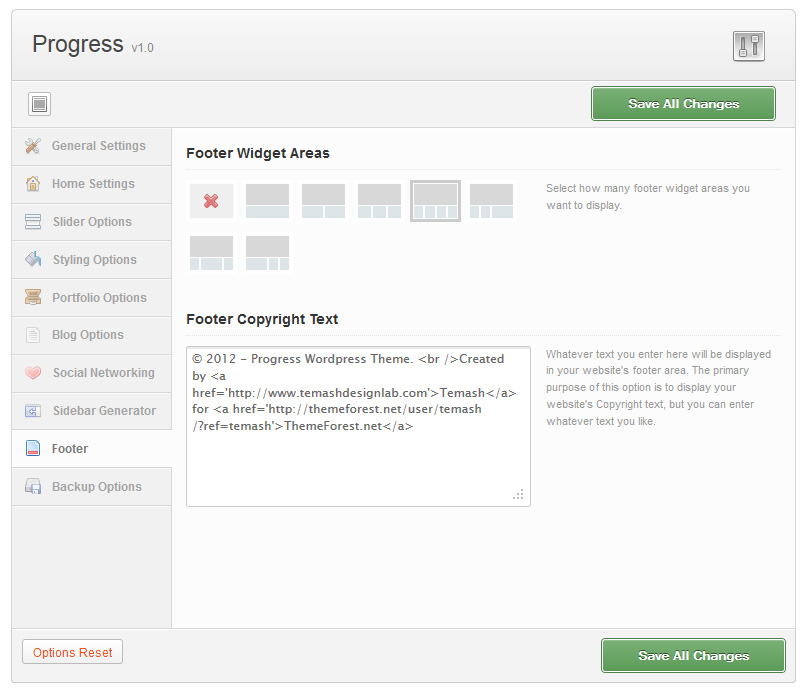Select the red X no-footer-widgets option

pyautogui.click(x=211, y=201)
